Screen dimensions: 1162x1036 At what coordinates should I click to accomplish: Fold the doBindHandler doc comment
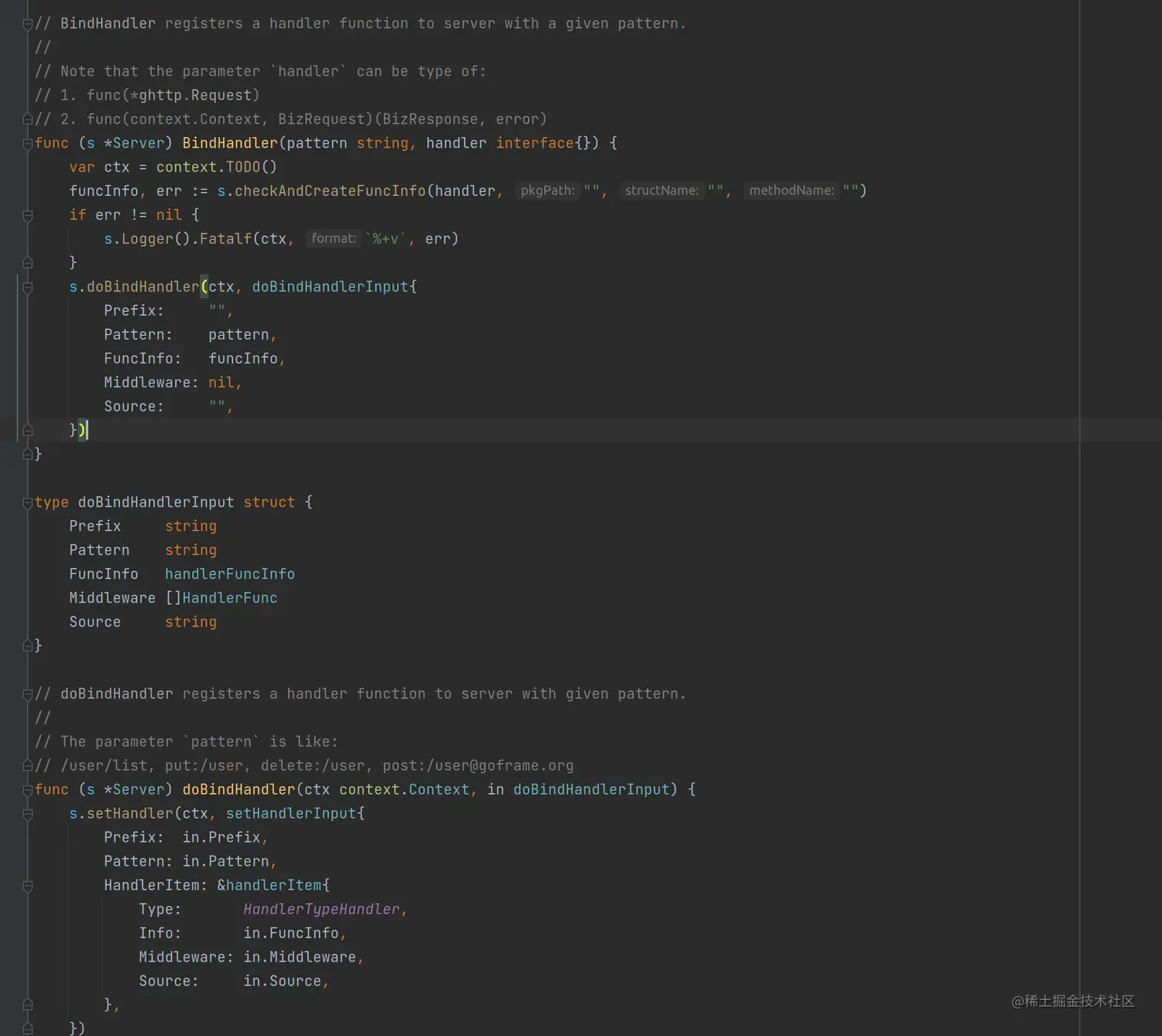click(28, 694)
